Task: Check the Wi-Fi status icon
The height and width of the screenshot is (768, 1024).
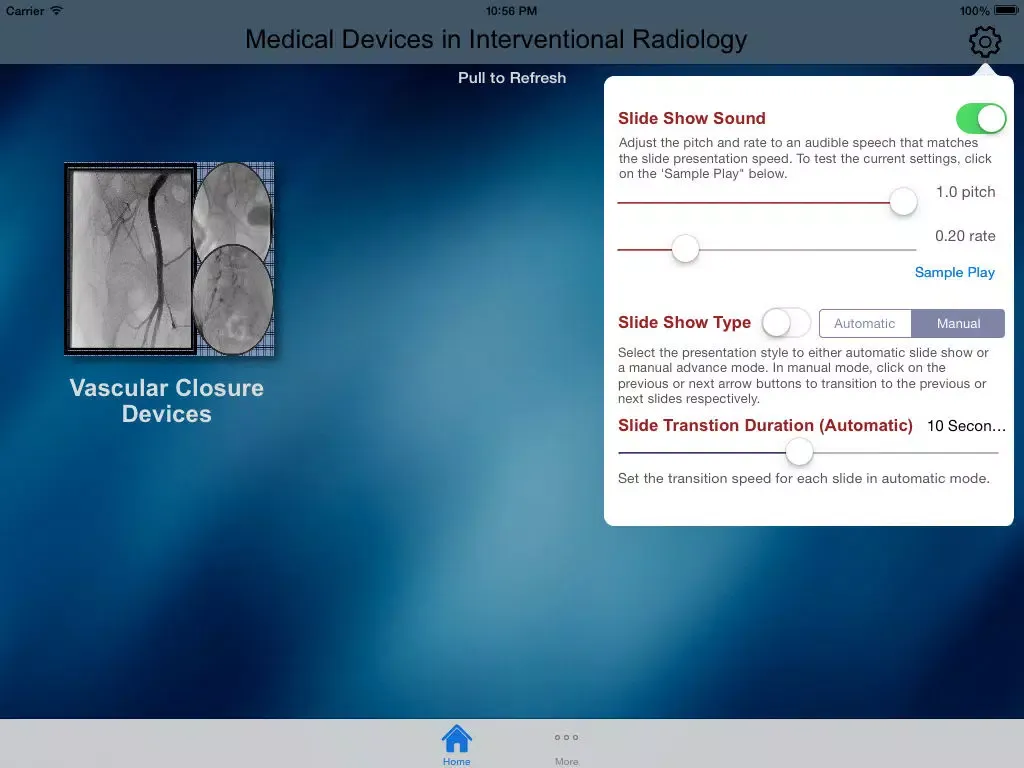Action: point(57,10)
